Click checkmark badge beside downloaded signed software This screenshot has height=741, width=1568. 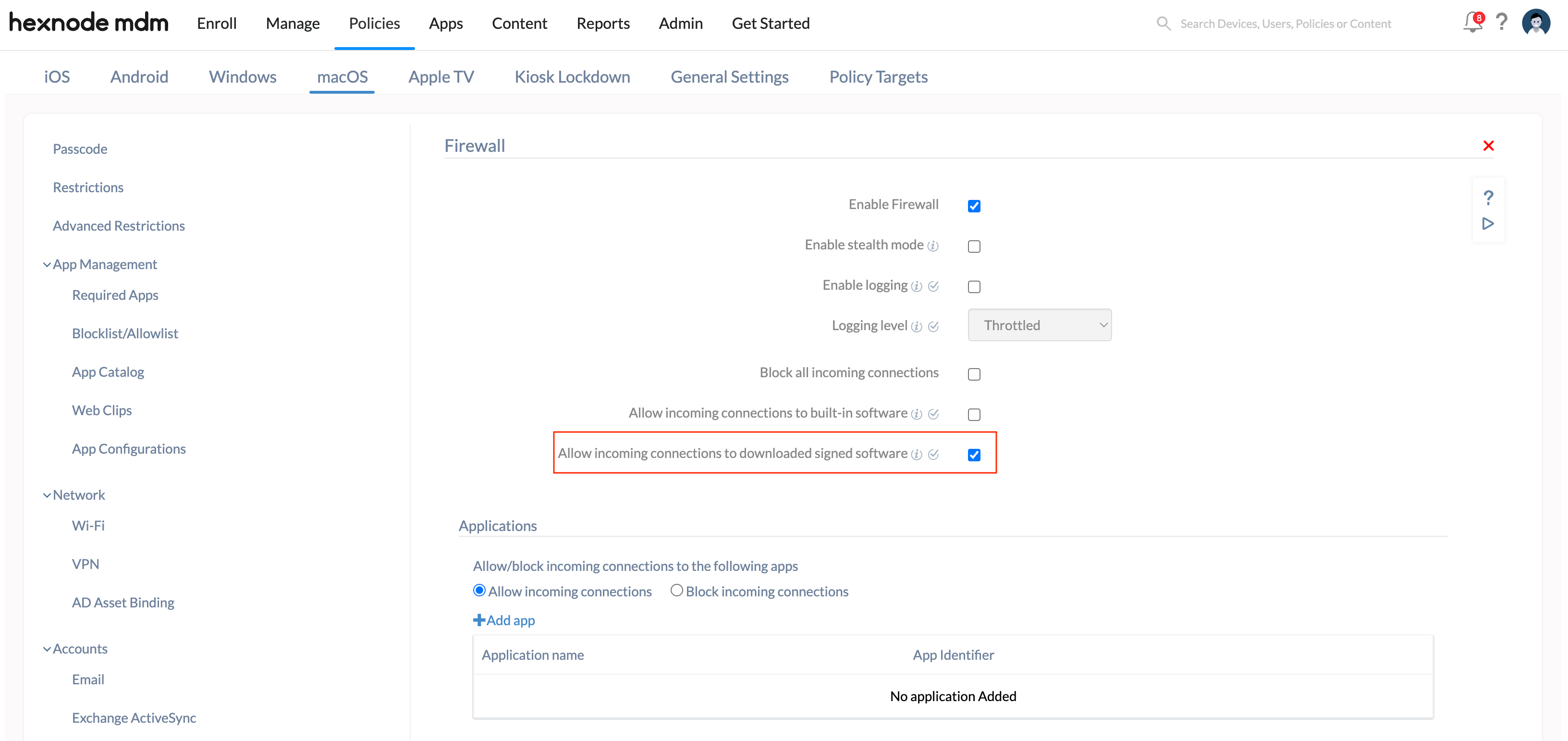pyautogui.click(x=933, y=454)
